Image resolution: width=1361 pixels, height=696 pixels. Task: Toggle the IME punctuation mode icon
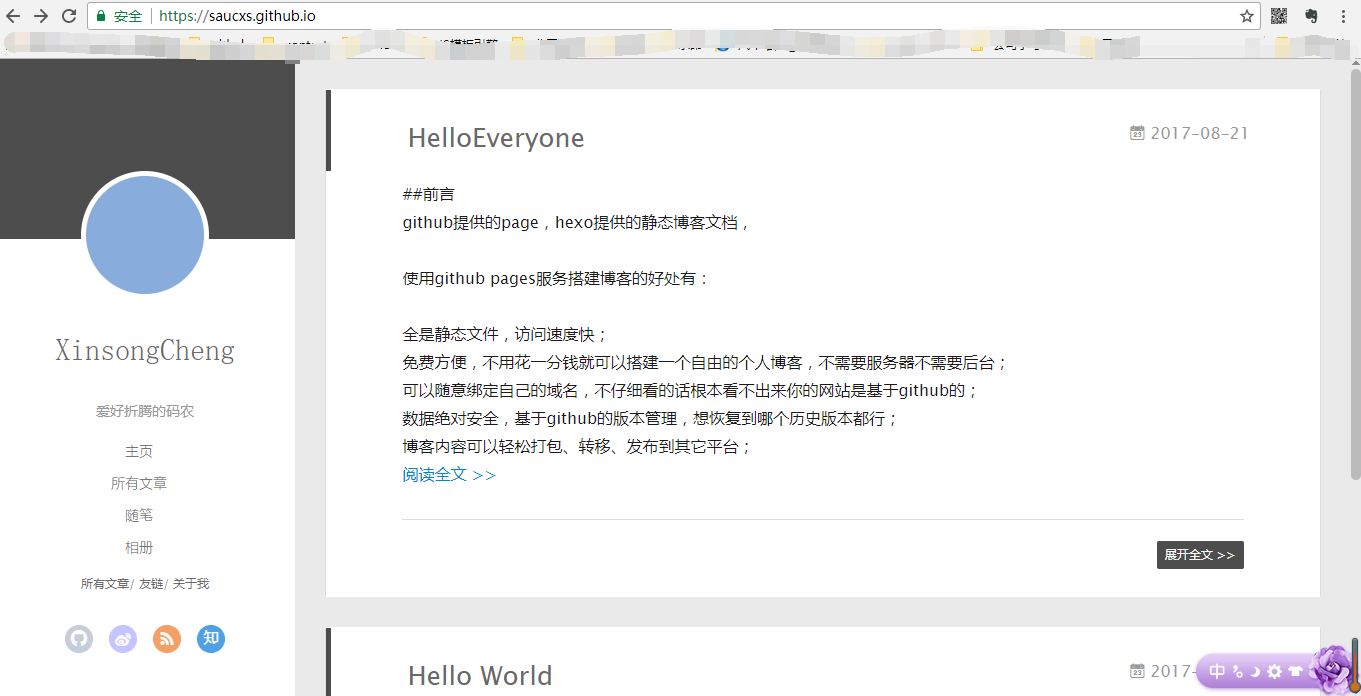point(1238,672)
